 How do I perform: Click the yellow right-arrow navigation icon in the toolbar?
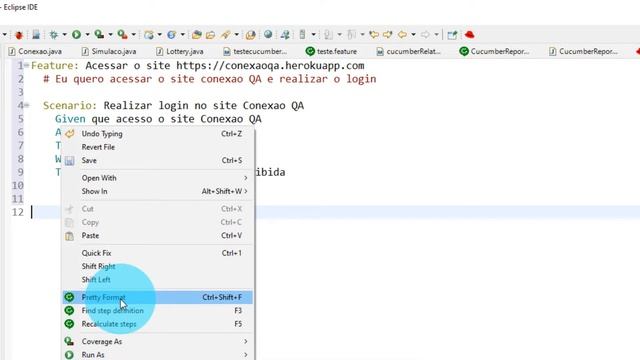coord(388,35)
